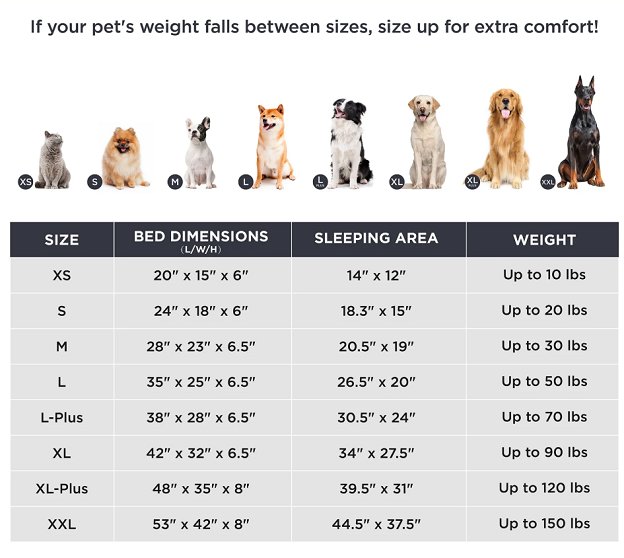
Task: Click the SLEEPING AREA column header
Action: point(376,239)
